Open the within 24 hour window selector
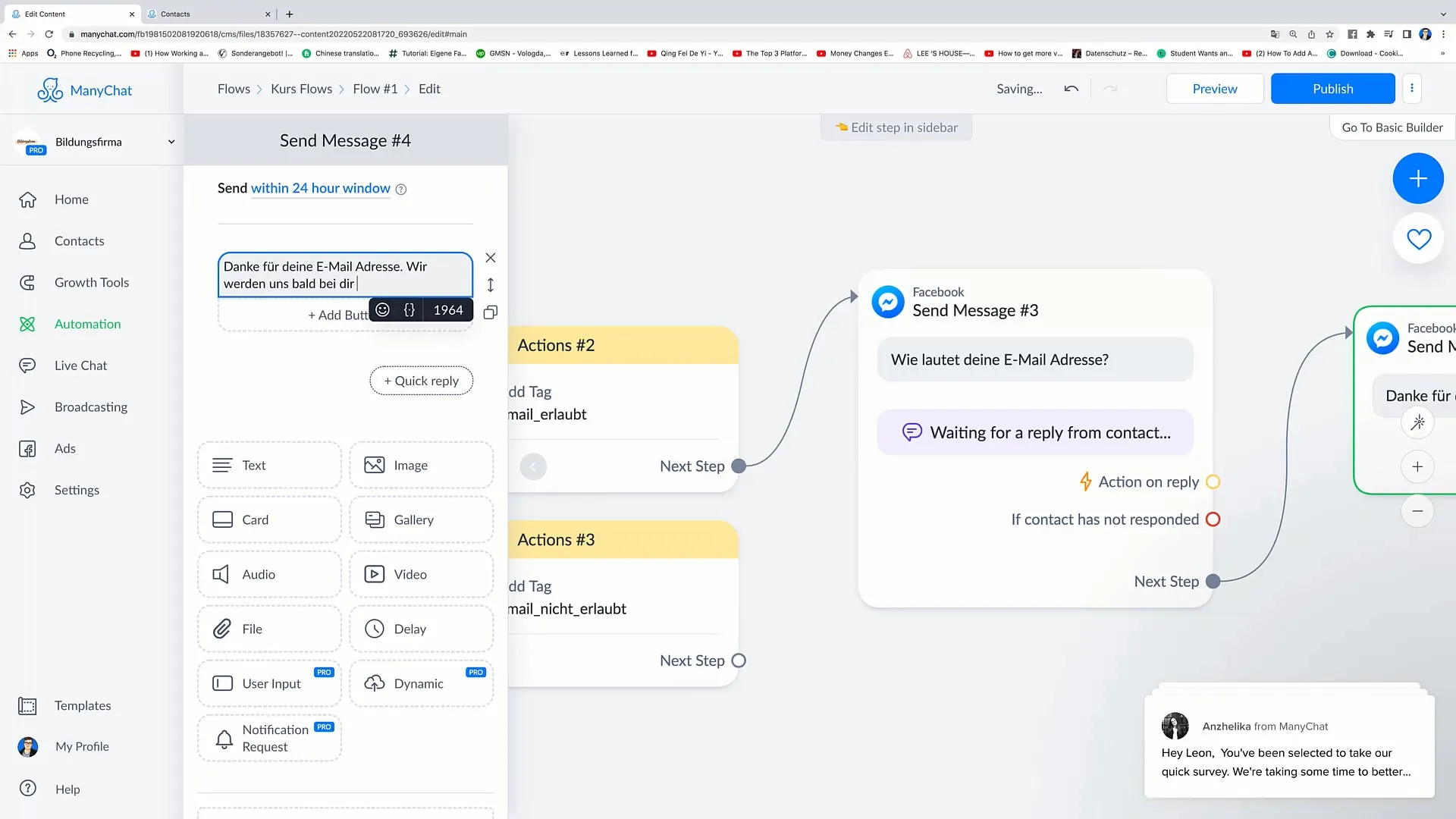Screen dimensions: 1456x819 320,188
